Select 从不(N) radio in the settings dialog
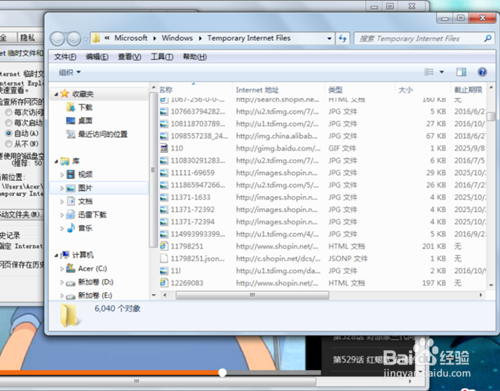Image resolution: width=500 pixels, height=391 pixels. [x=9, y=144]
